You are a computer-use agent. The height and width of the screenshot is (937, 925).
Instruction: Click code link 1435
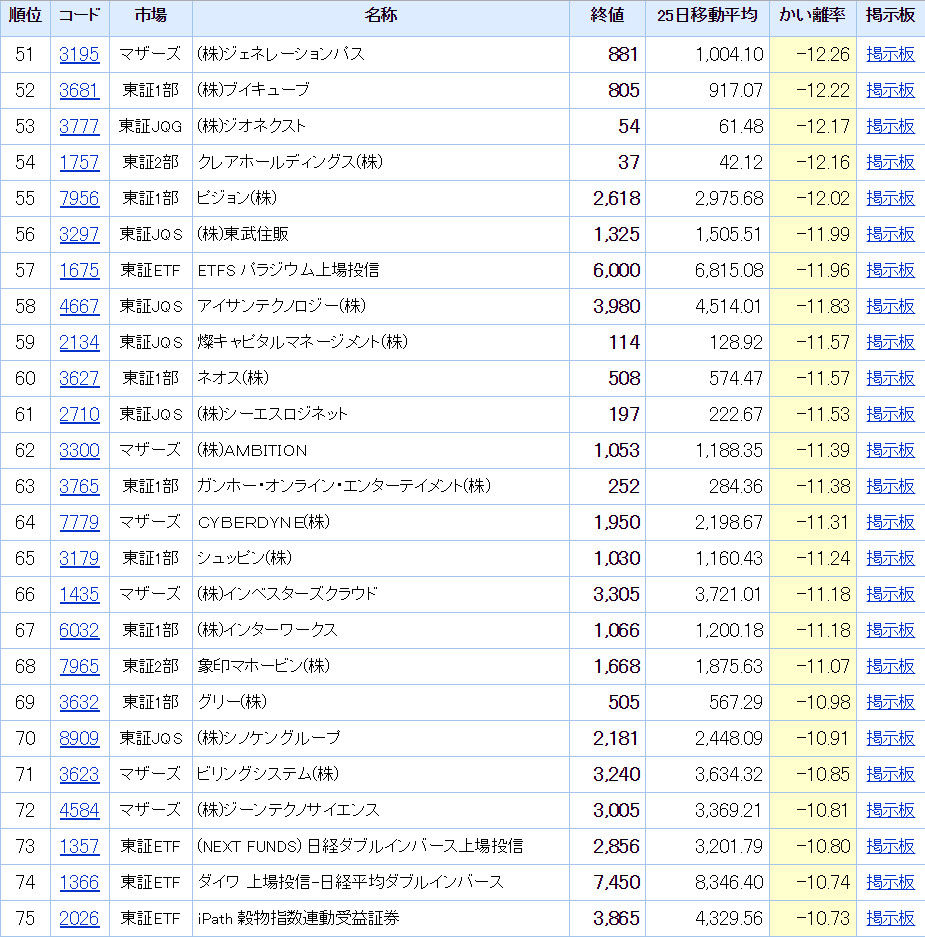(x=79, y=594)
